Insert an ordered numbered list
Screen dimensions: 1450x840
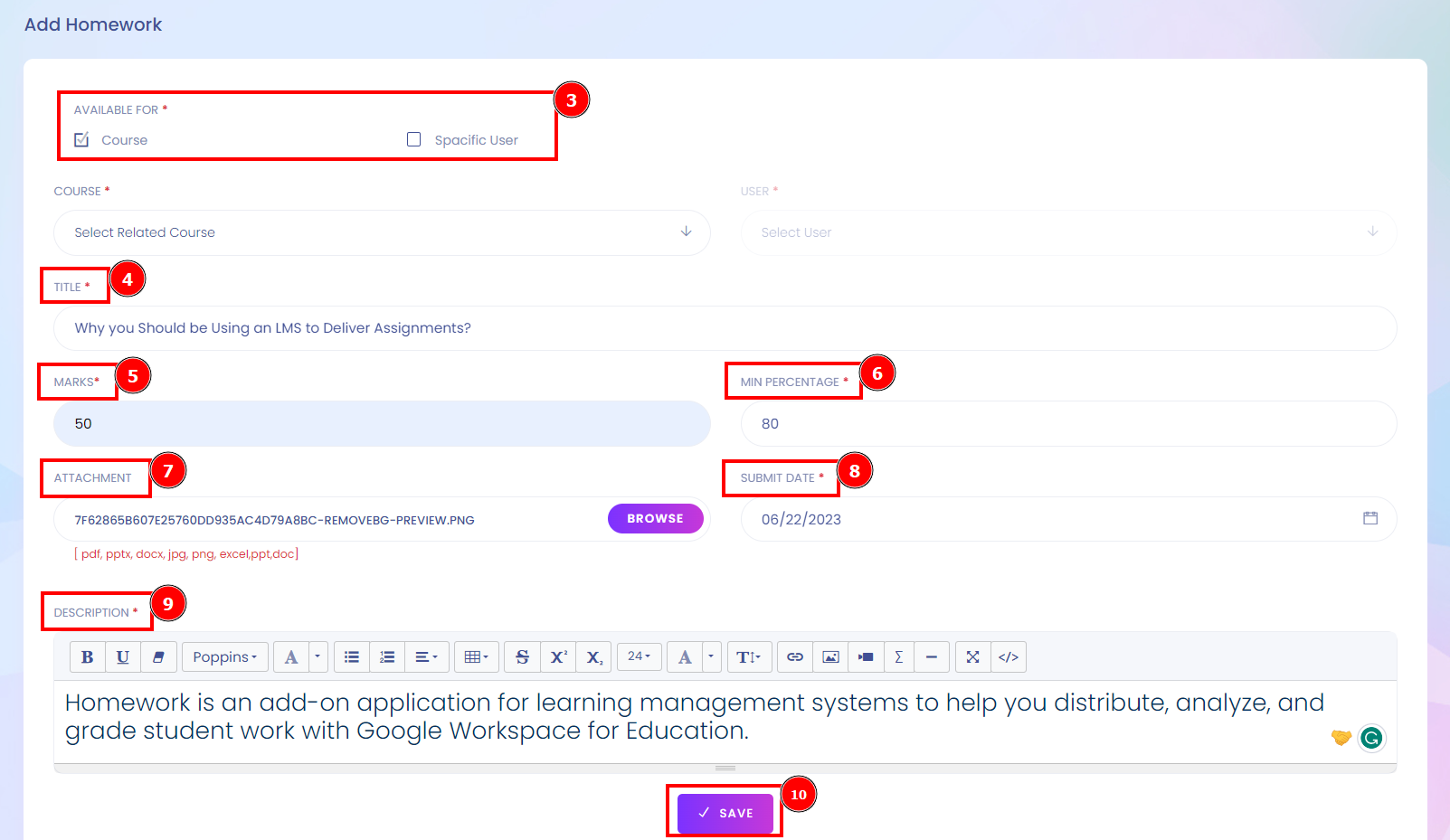coord(387,657)
